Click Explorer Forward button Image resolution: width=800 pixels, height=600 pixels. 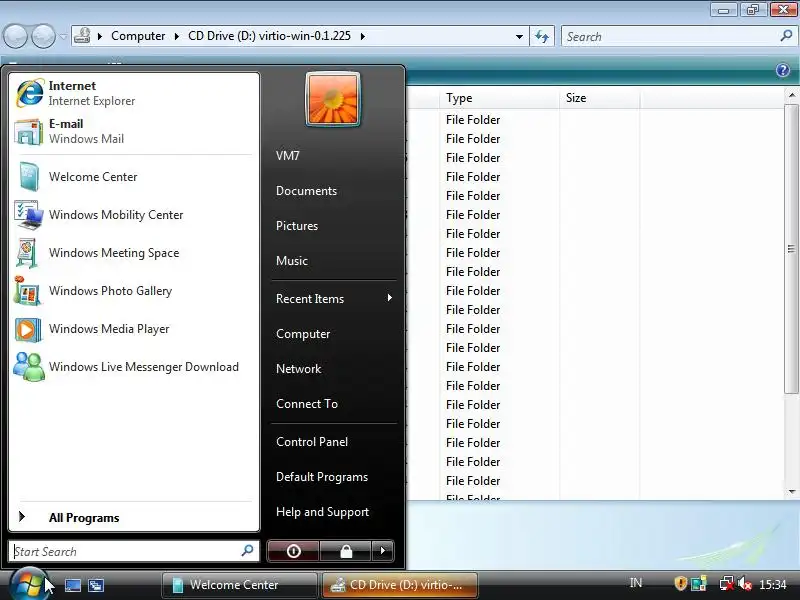(x=44, y=36)
